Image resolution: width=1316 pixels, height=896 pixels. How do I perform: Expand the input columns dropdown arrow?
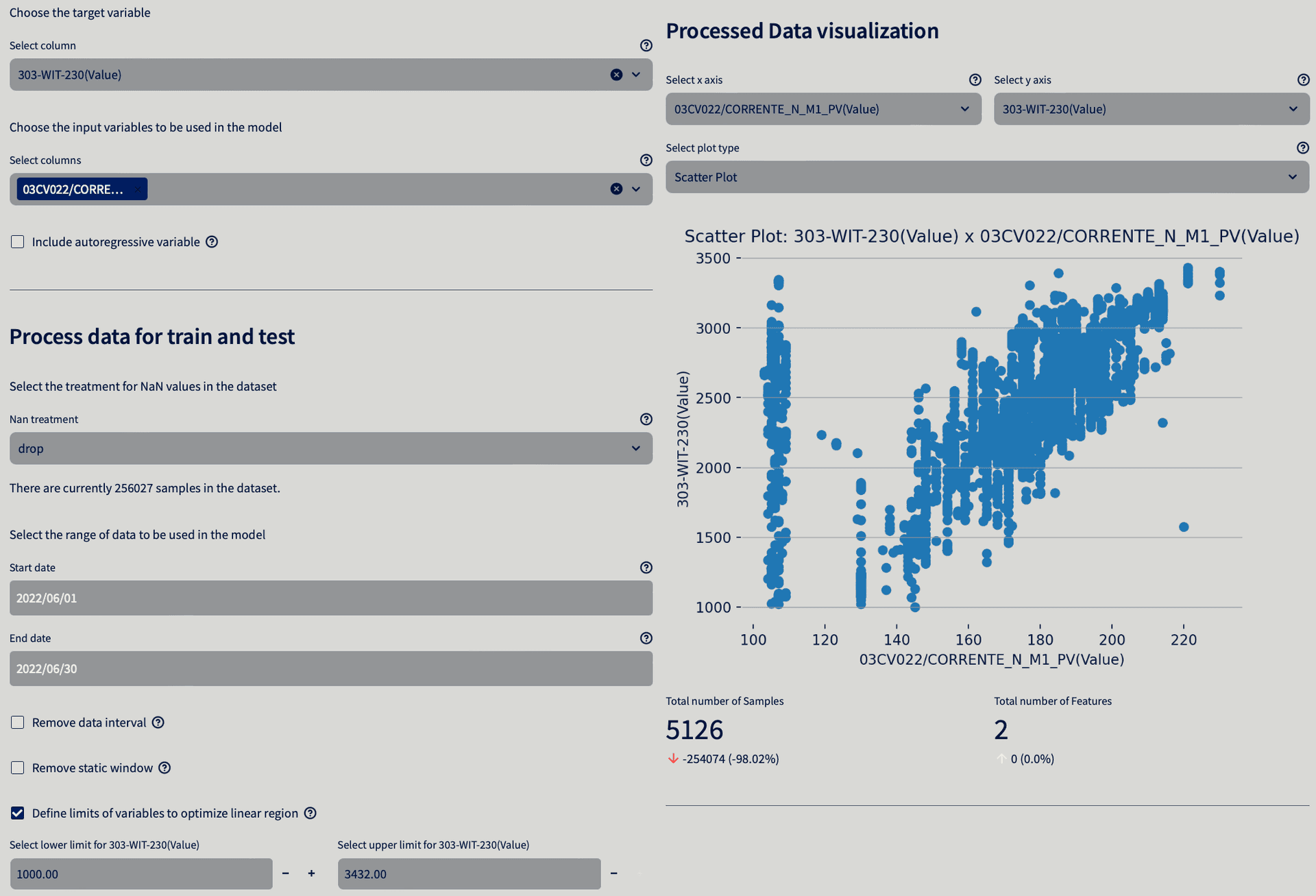636,189
